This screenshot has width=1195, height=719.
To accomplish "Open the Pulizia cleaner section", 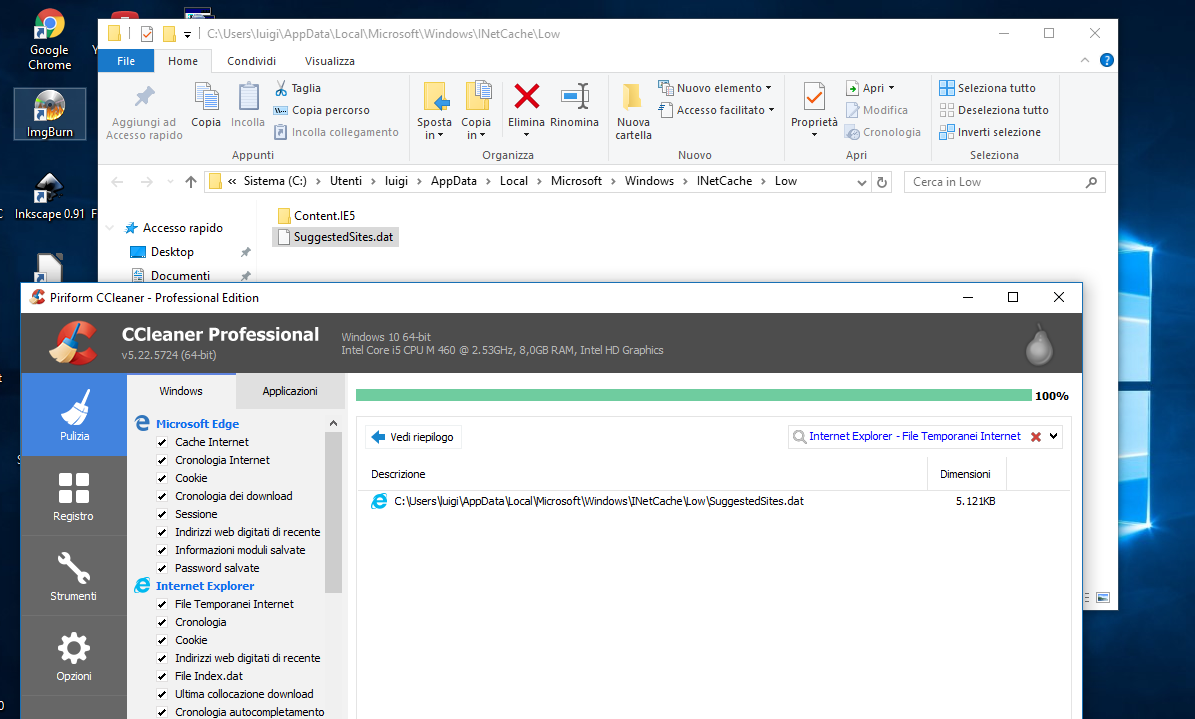I will 74,415.
